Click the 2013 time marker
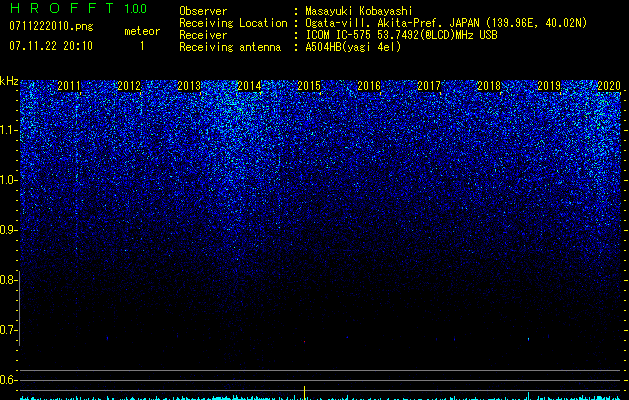 coord(189,86)
